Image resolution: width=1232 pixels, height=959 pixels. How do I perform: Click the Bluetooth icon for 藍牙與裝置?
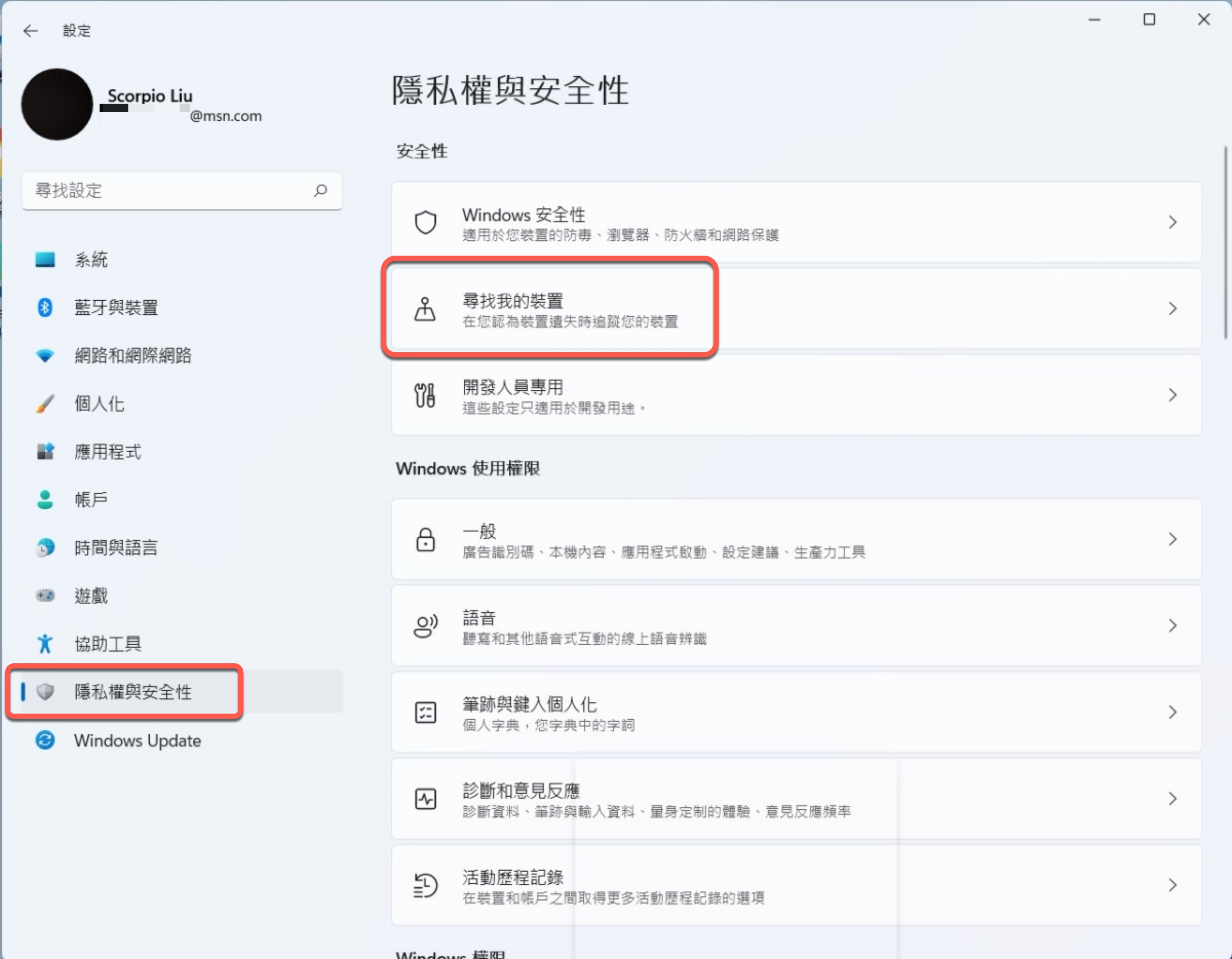coord(45,308)
